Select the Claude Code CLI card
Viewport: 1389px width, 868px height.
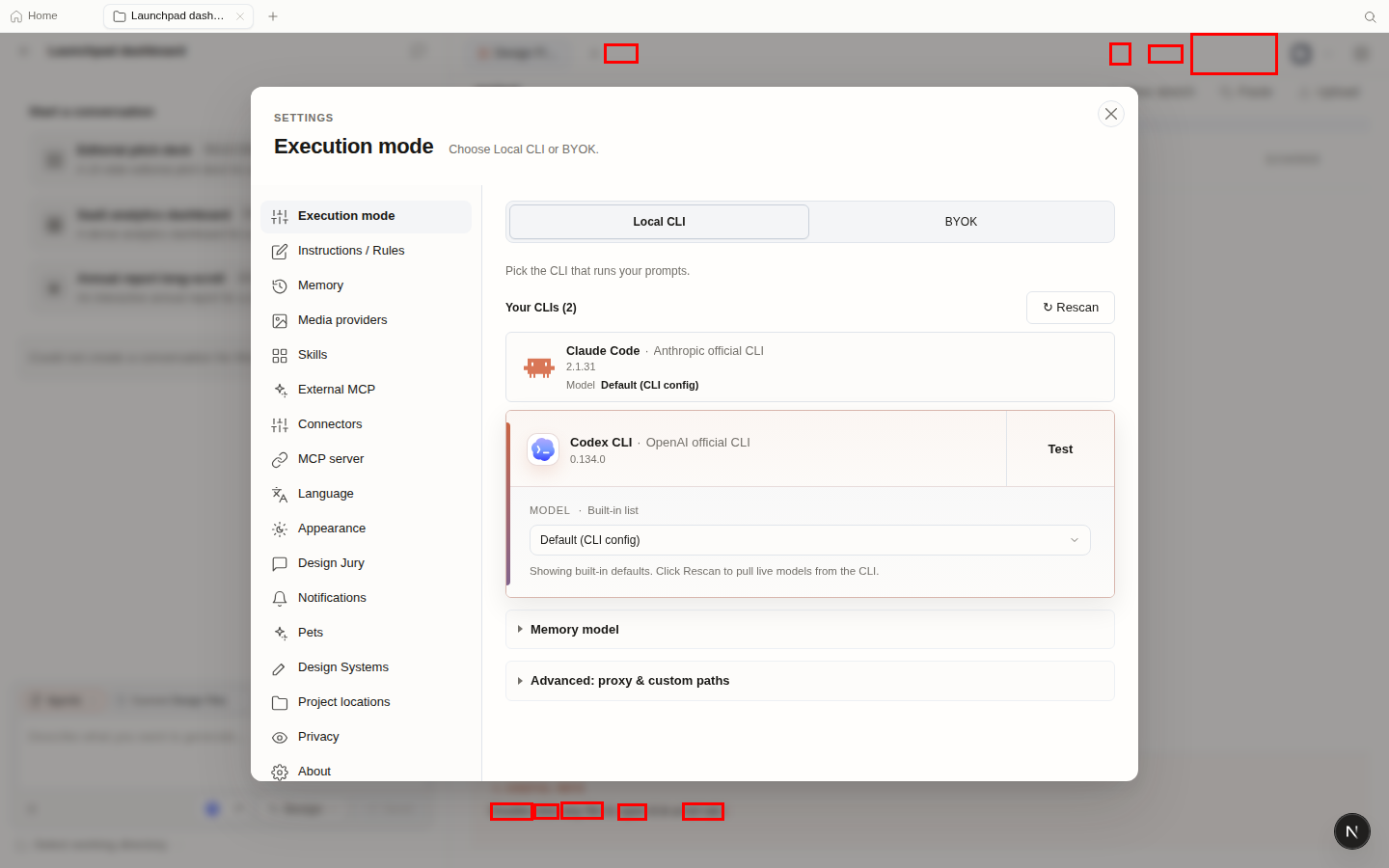click(810, 367)
